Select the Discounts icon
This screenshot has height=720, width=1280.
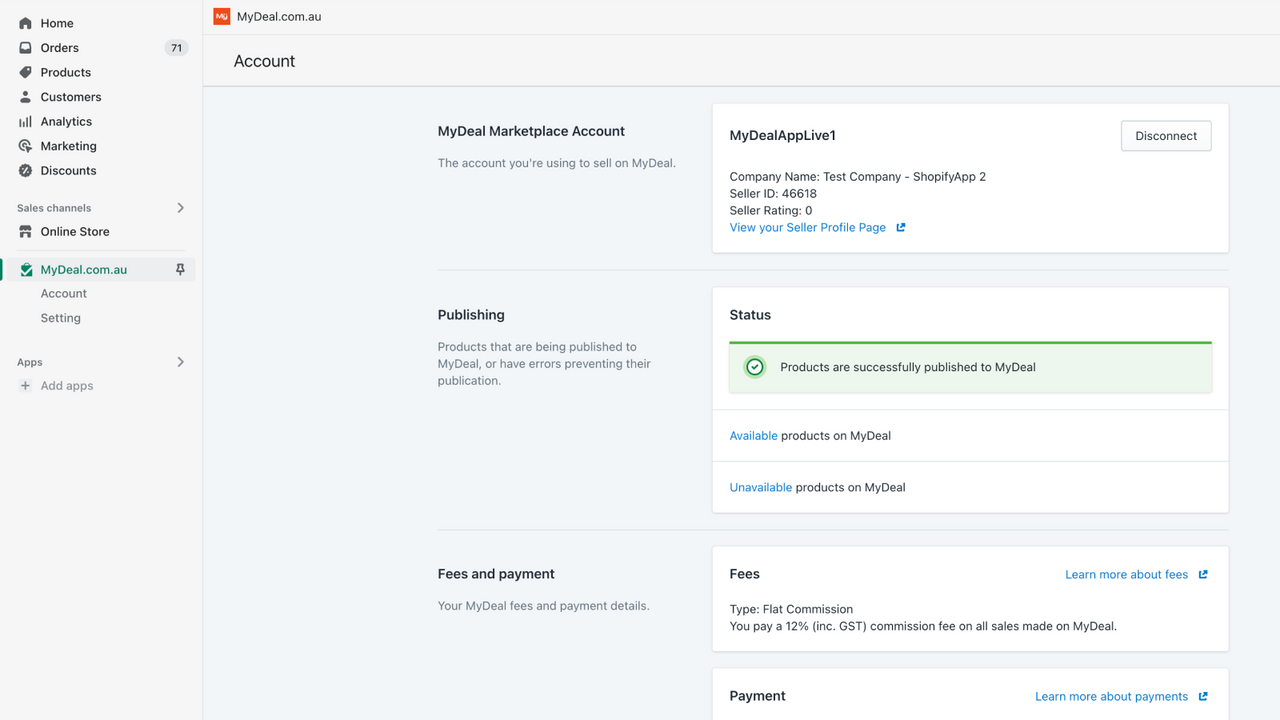23,170
